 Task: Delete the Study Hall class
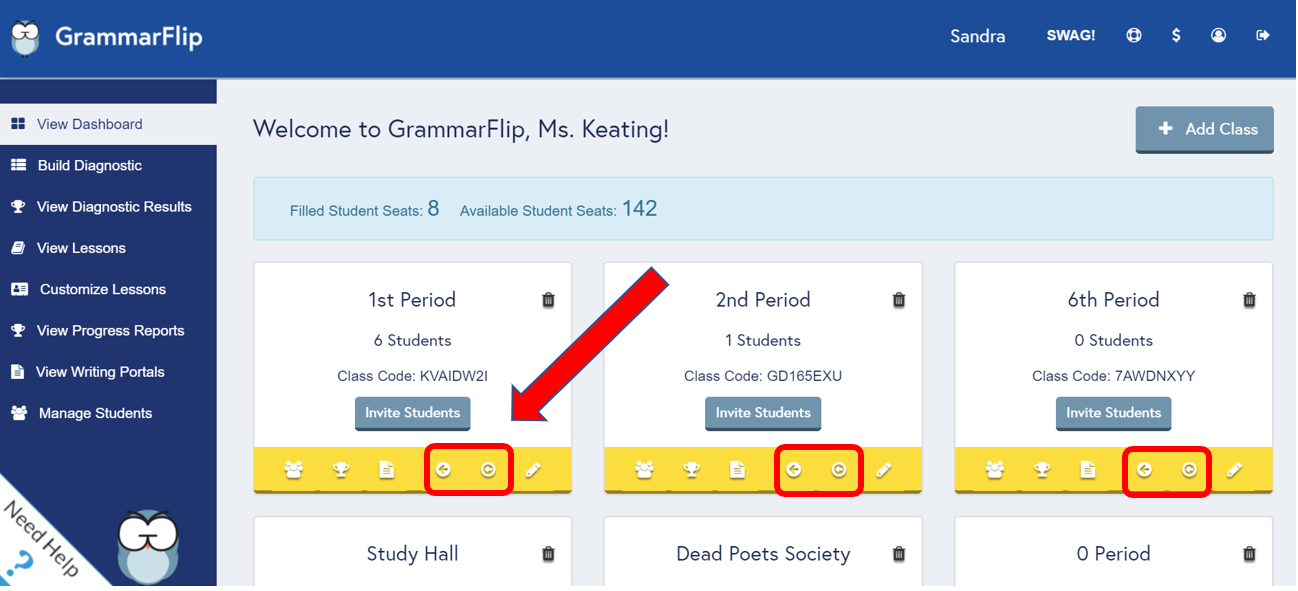(548, 554)
